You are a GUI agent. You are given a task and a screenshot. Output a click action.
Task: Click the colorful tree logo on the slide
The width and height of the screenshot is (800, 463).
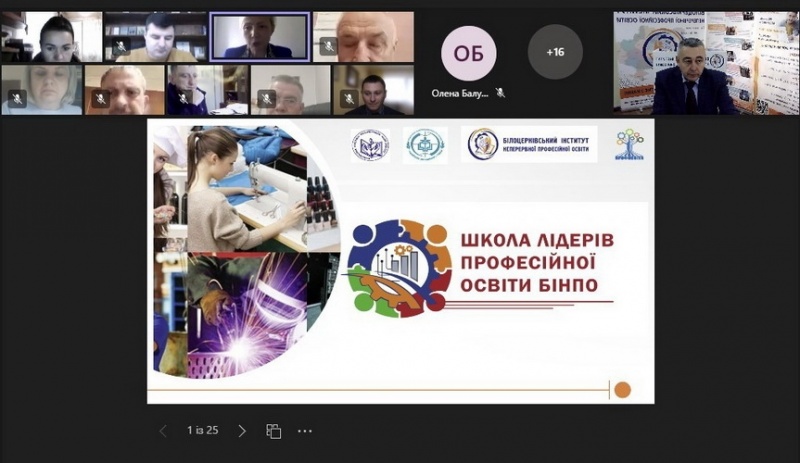click(x=630, y=145)
